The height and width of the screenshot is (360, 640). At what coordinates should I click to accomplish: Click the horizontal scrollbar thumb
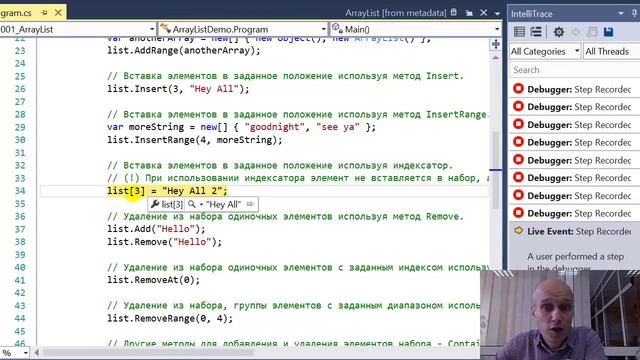(148, 352)
